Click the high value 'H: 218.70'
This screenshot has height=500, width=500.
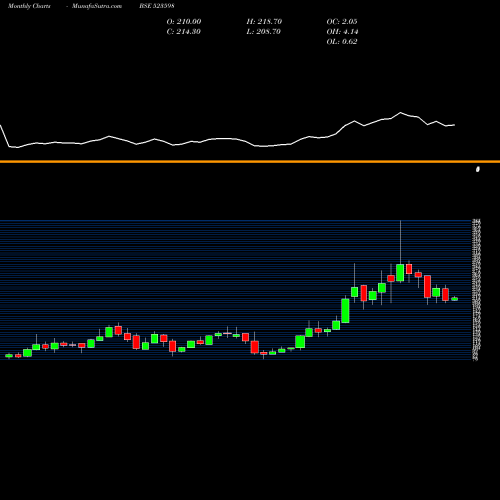pyautogui.click(x=264, y=21)
